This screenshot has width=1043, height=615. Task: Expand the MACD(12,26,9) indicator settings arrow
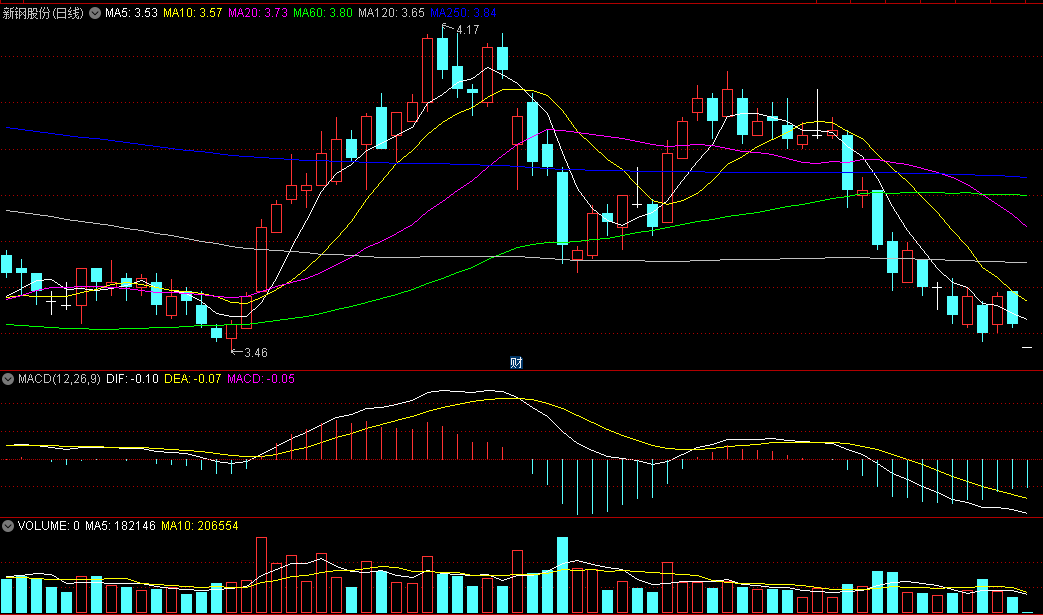coord(8,379)
